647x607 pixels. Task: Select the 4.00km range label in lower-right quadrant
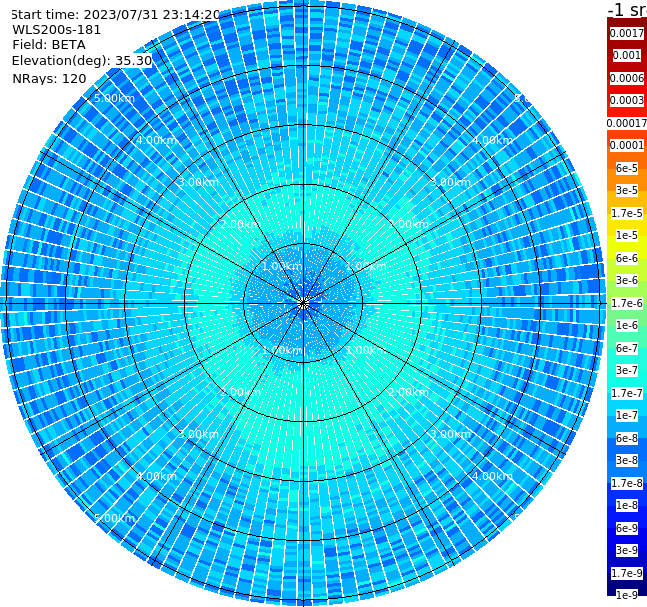point(492,476)
